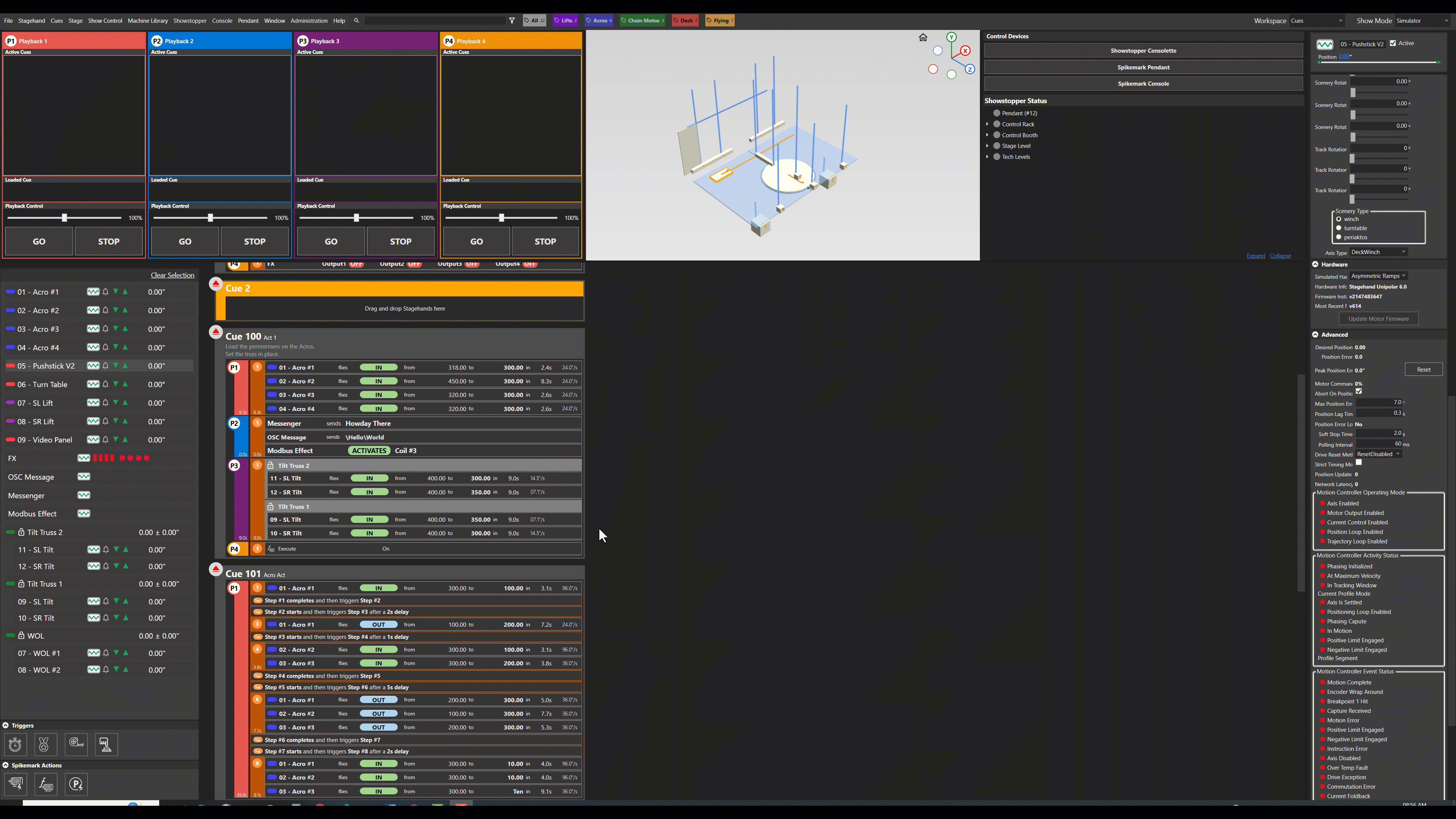Toggle the Abort On Position checkbox
This screenshot has height=819, width=1456.
click(x=1359, y=391)
